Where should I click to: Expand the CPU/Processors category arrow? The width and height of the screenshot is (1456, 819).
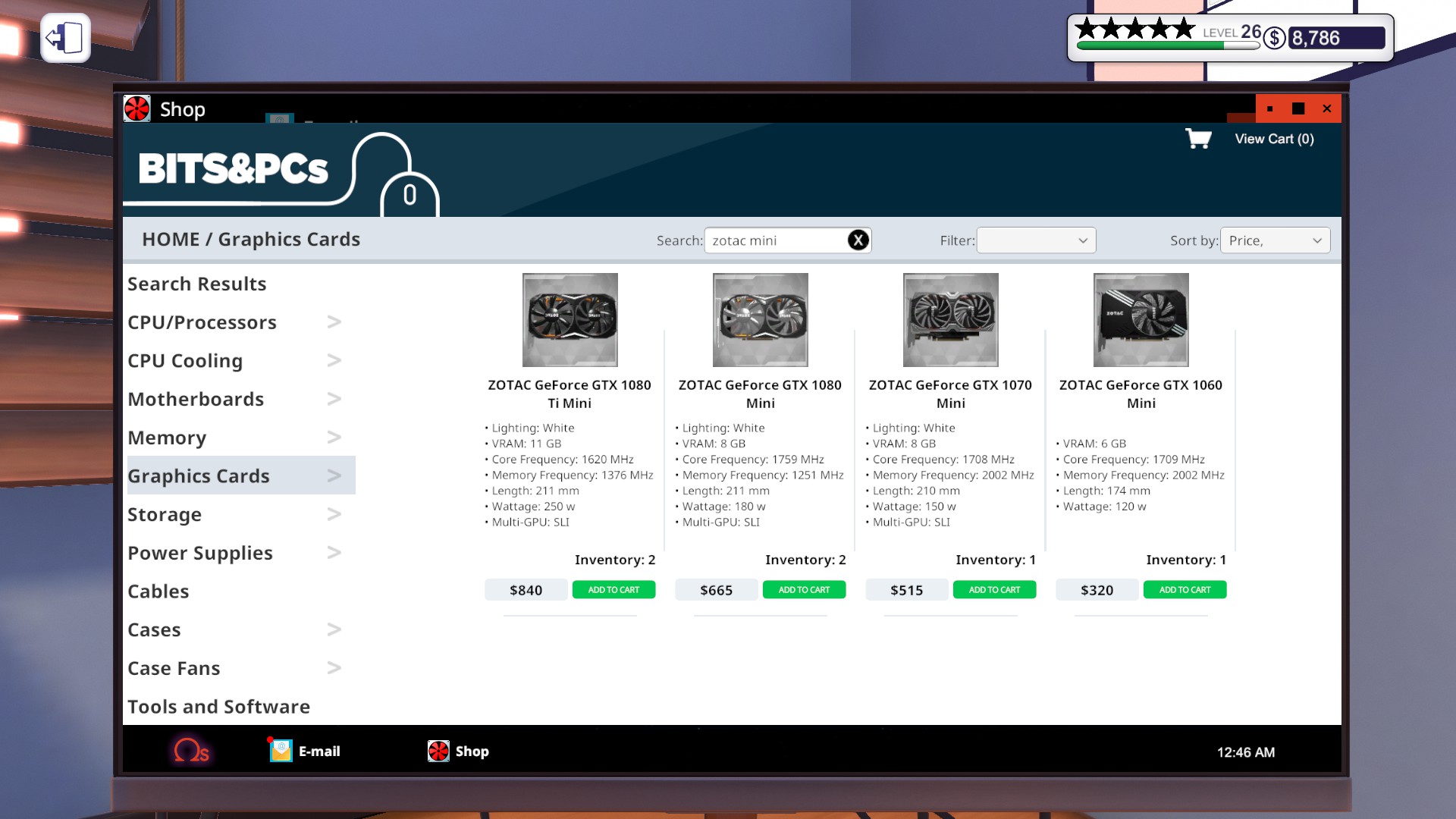point(334,322)
